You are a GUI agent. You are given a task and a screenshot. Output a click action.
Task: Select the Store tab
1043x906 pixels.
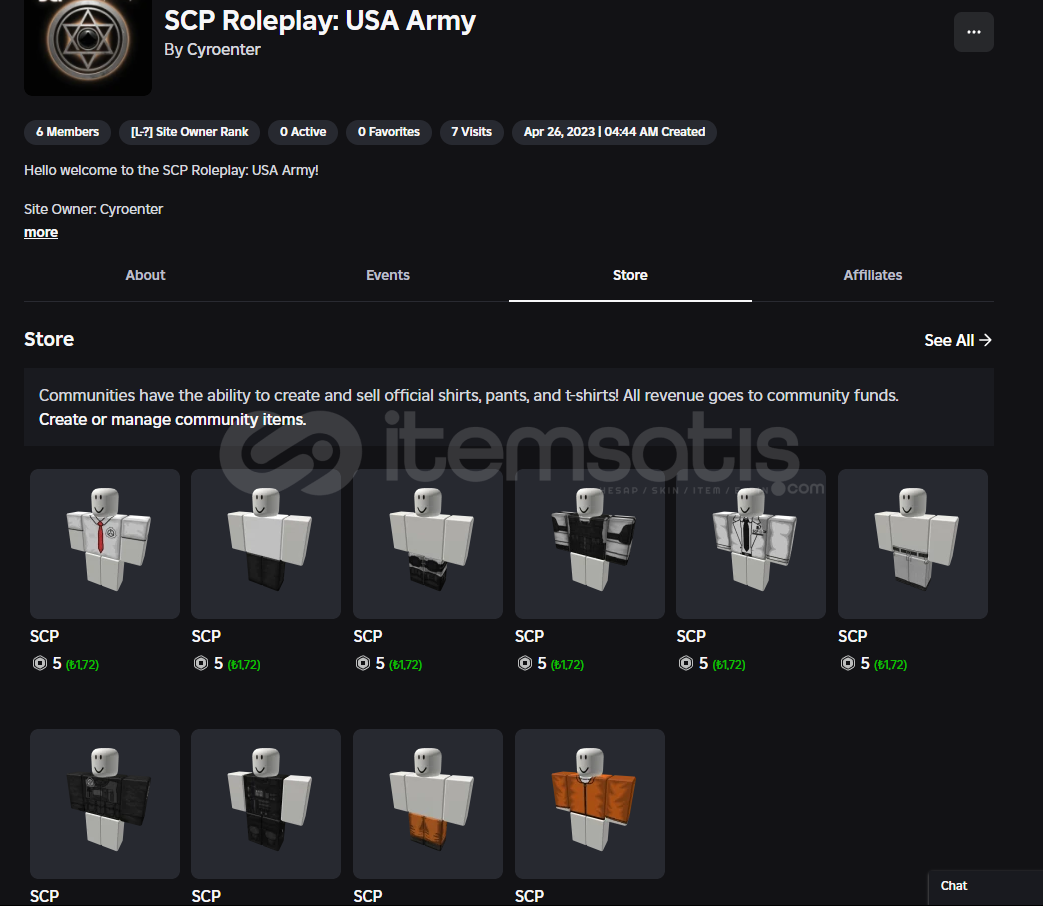click(x=630, y=275)
